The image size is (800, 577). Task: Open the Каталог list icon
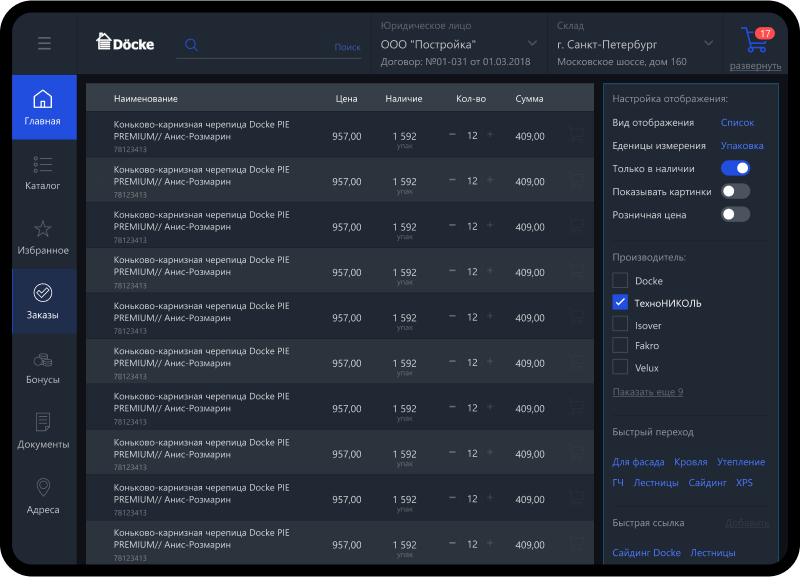point(43,164)
